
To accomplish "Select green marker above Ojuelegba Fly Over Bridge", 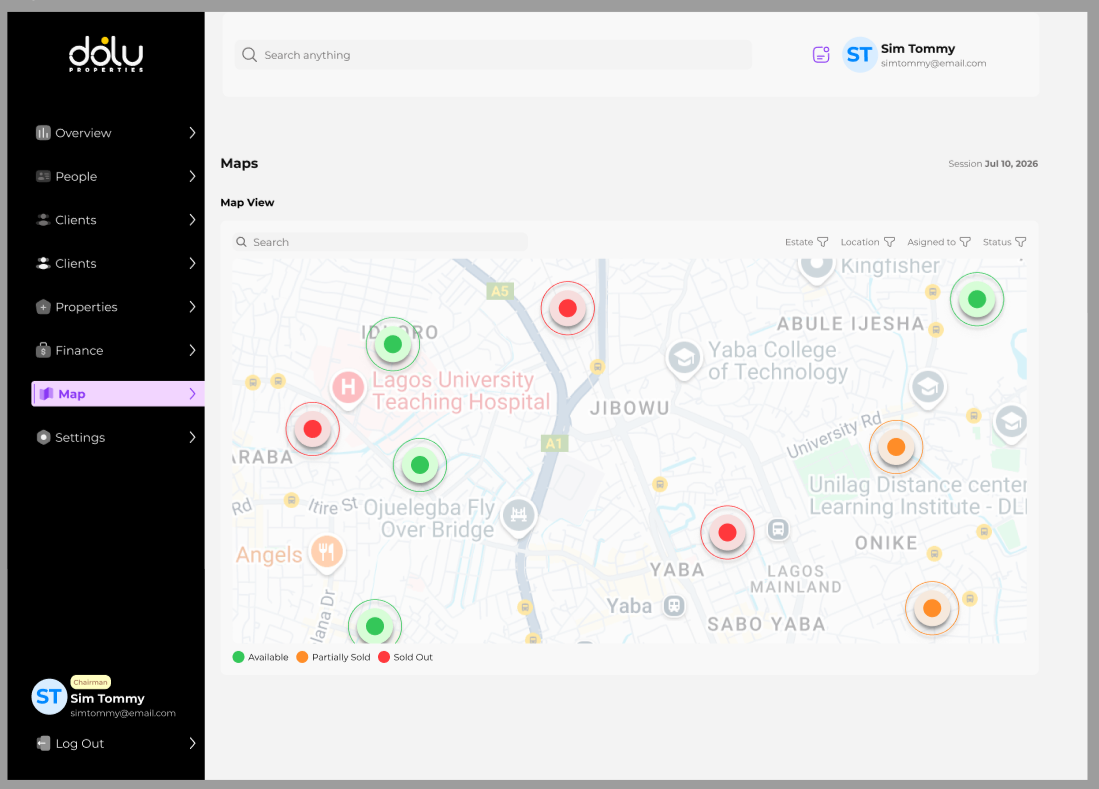I will [x=420, y=465].
